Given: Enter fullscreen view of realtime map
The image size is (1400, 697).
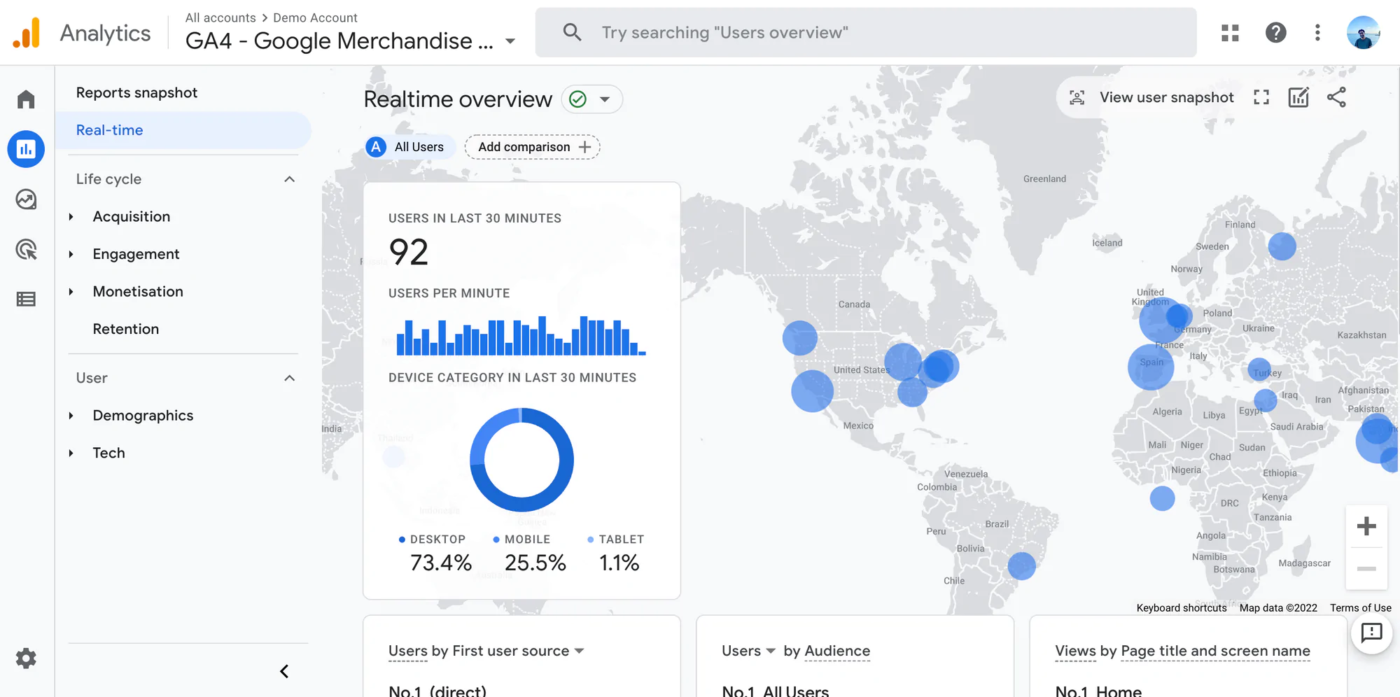Looking at the screenshot, I should (1261, 97).
